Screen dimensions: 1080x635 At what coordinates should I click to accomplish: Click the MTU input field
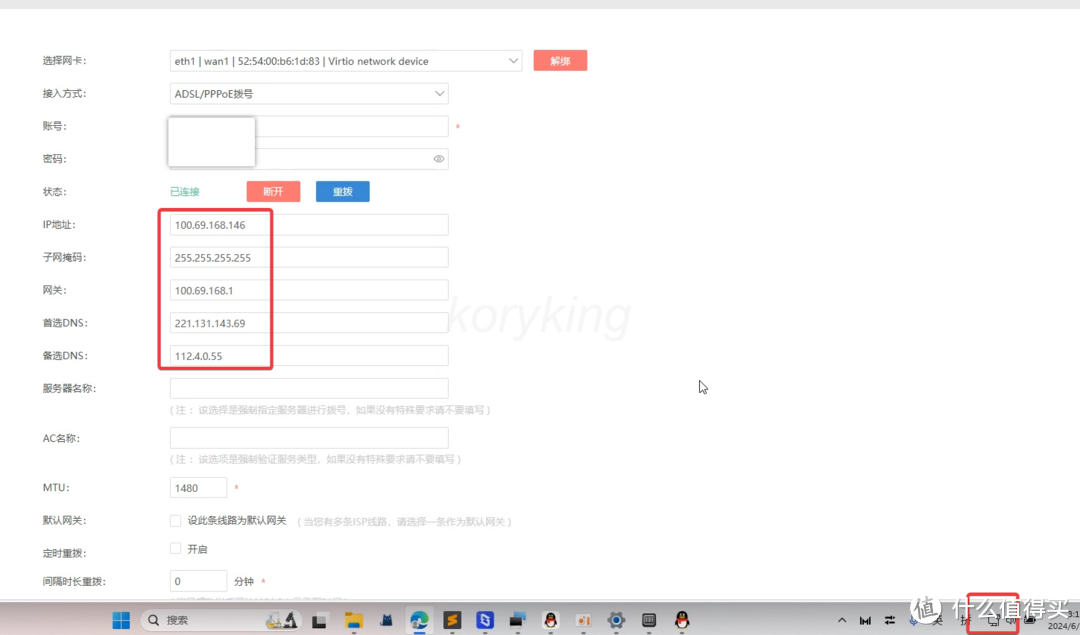tap(198, 488)
